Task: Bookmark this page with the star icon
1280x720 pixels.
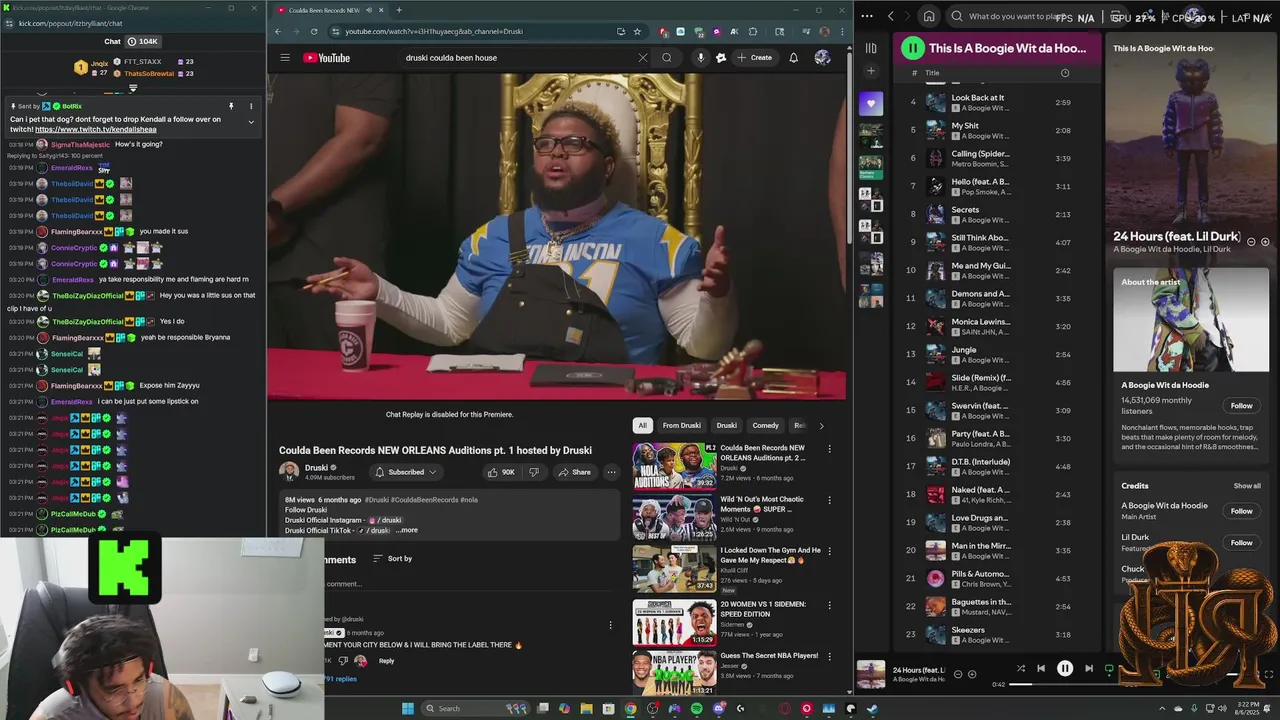Action: point(637,31)
